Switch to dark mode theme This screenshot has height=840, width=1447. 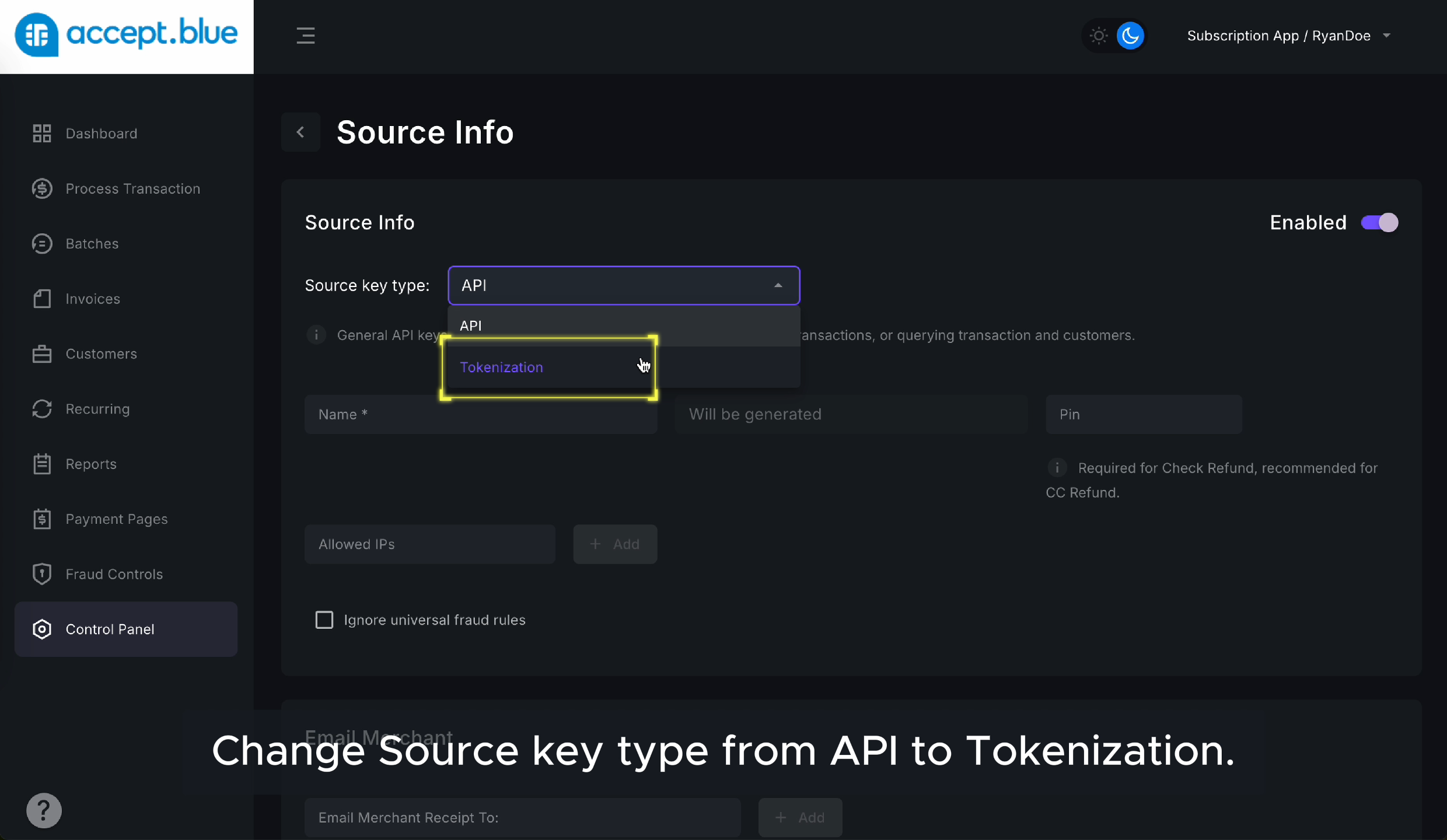click(1130, 35)
